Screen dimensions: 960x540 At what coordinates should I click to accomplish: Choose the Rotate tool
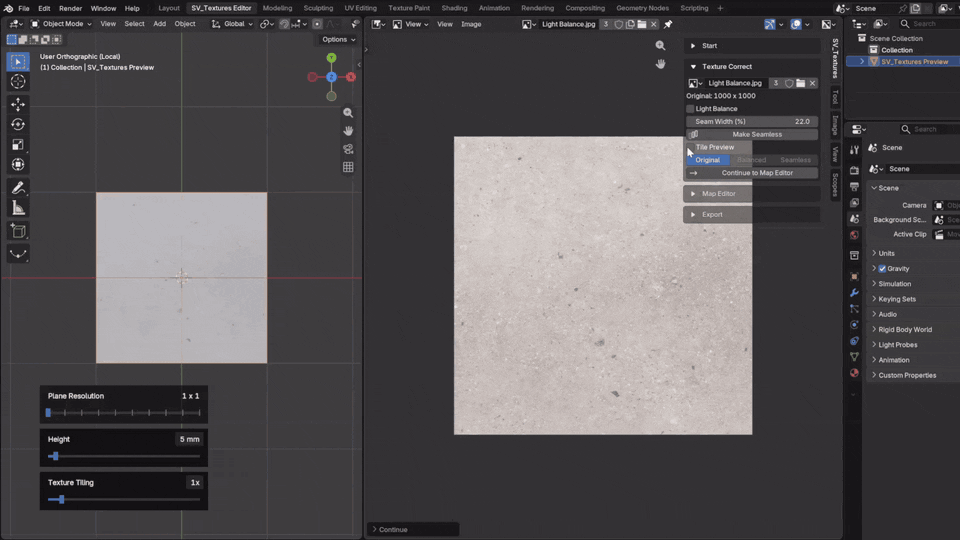(x=18, y=124)
